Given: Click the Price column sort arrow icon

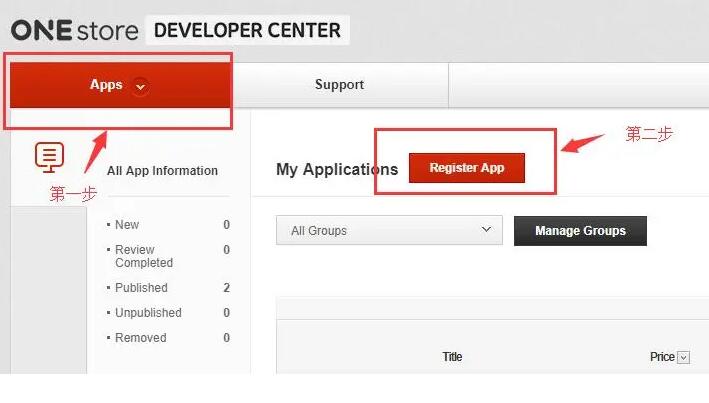Looking at the screenshot, I should [684, 357].
